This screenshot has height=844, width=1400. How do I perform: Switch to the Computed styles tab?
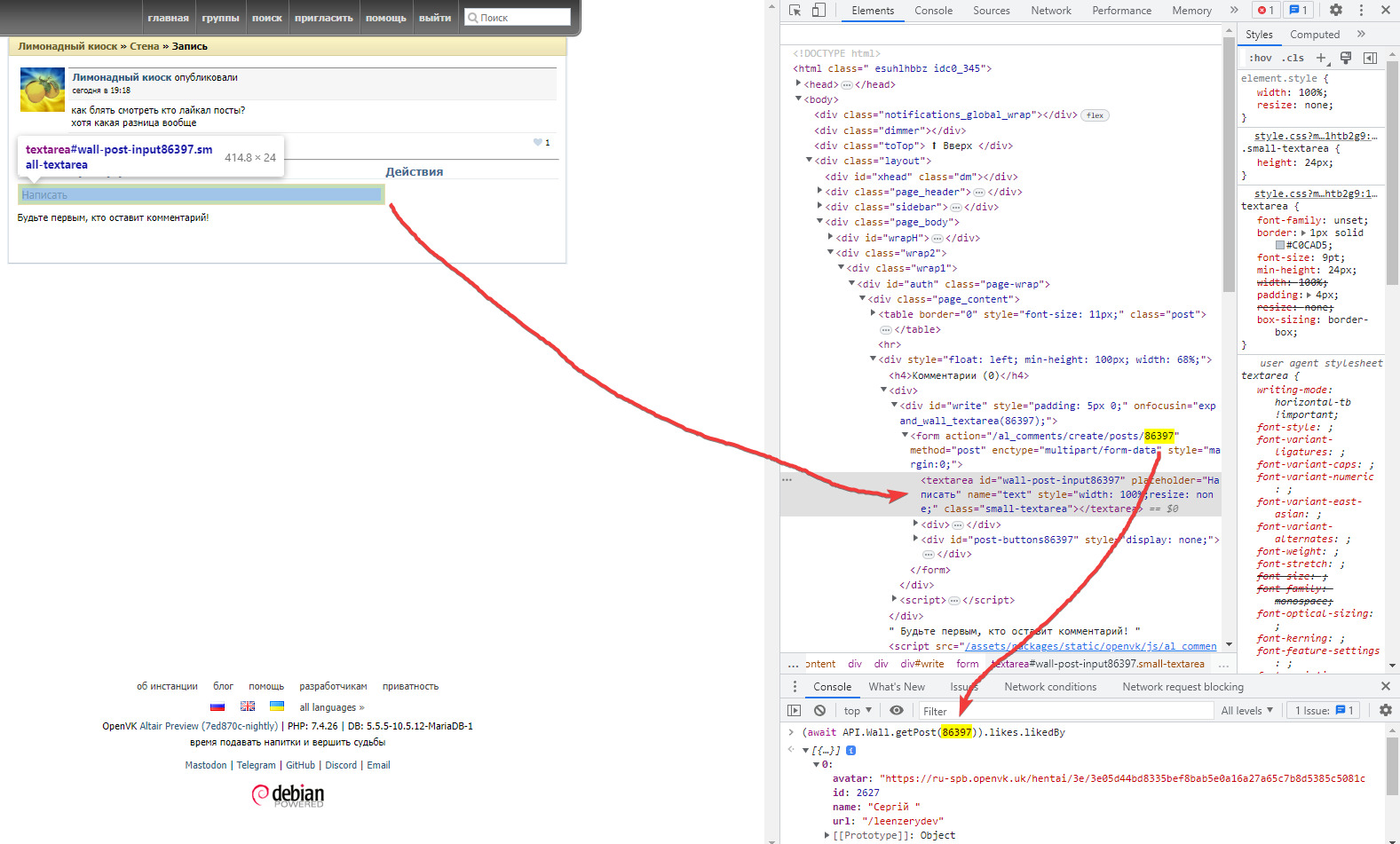pos(1314,35)
